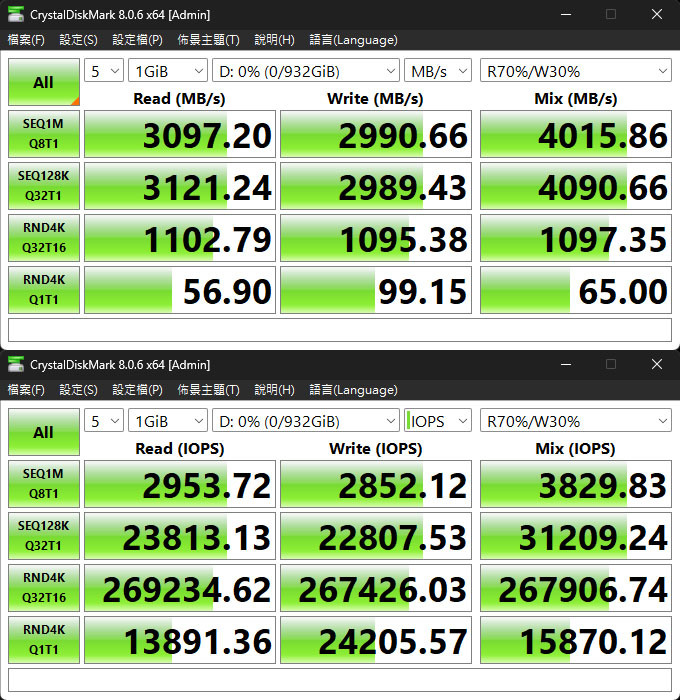
Task: Open 檔案(F) menu in bottom window
Action: coord(26,390)
